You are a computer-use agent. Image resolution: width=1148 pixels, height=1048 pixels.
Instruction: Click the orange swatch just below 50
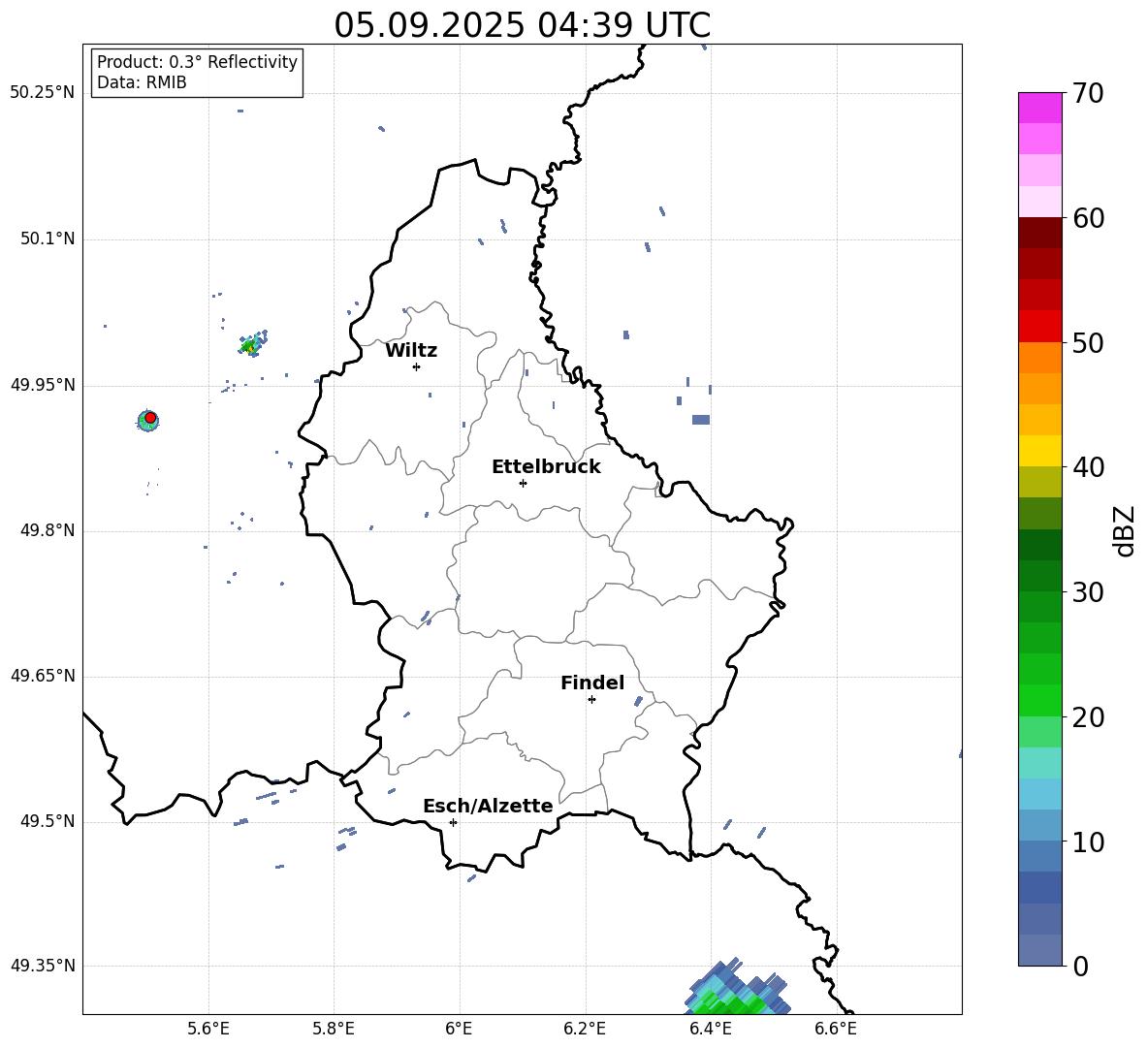[x=1039, y=358]
